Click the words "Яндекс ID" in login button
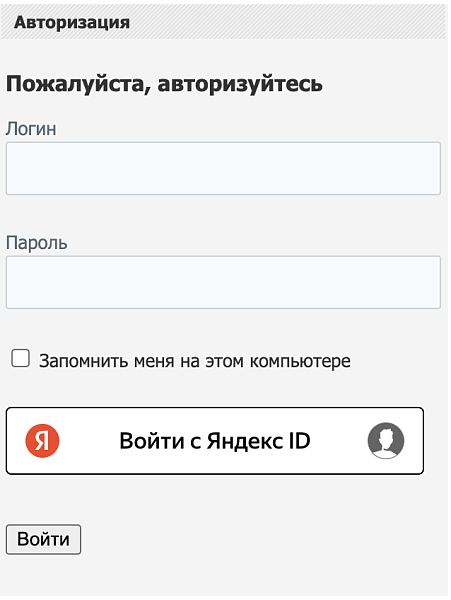Image resolution: width=451 pixels, height=600 pixels. pos(259,441)
